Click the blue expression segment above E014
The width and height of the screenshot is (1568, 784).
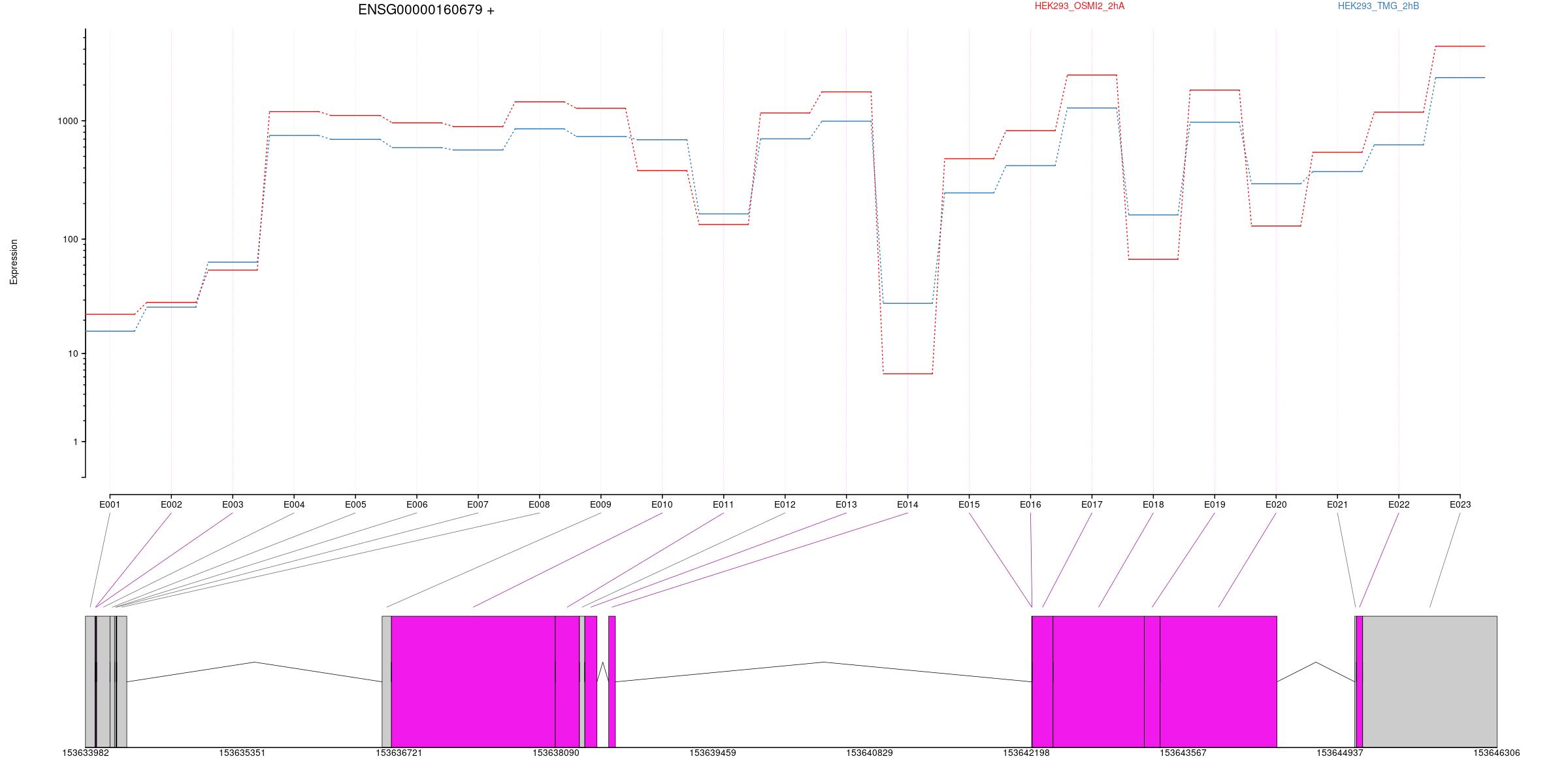907,303
